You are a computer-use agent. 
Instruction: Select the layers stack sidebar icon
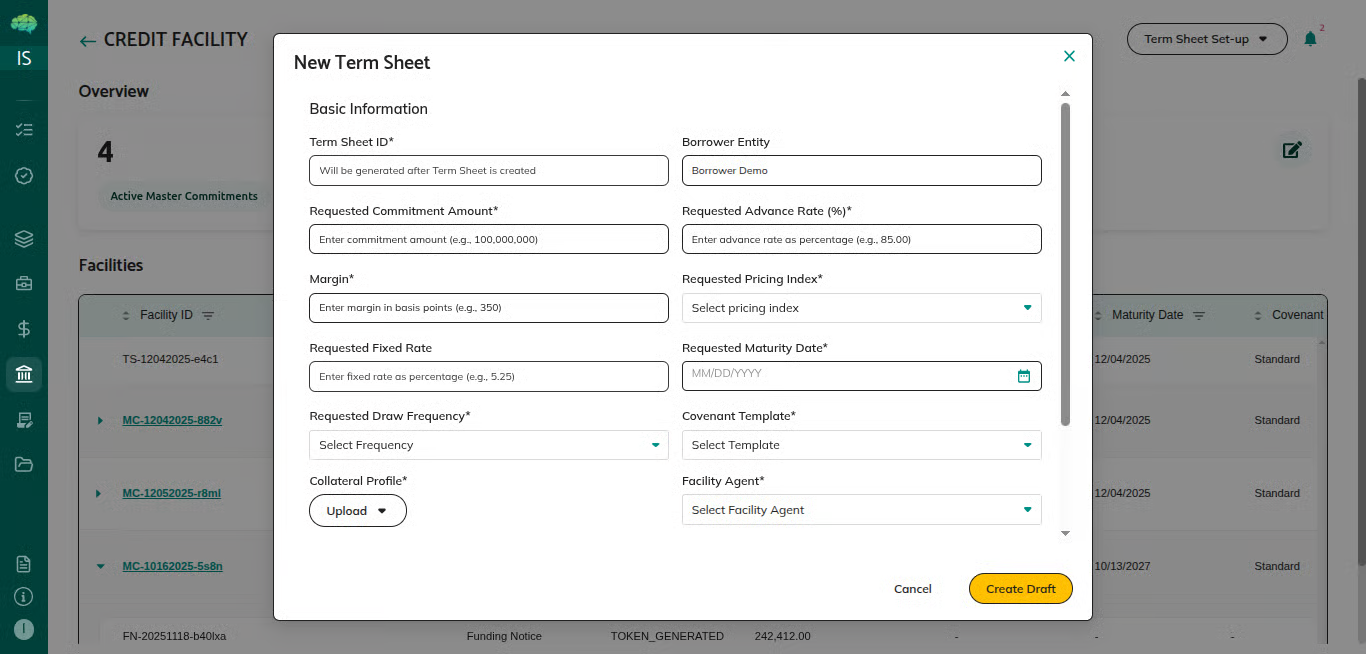point(24,239)
